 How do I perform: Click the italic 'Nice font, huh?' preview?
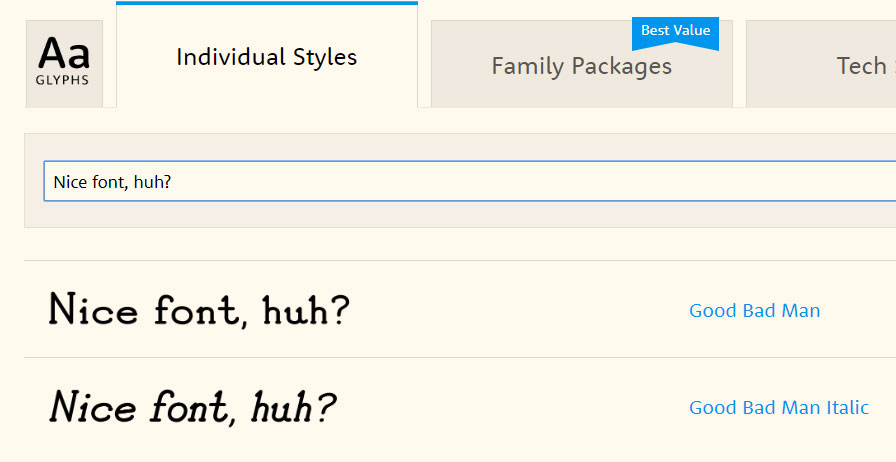(193, 408)
